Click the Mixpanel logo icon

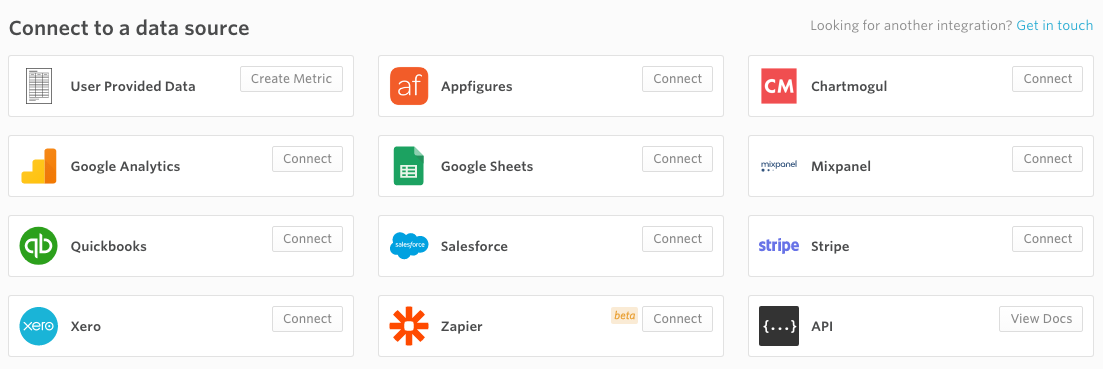point(779,166)
